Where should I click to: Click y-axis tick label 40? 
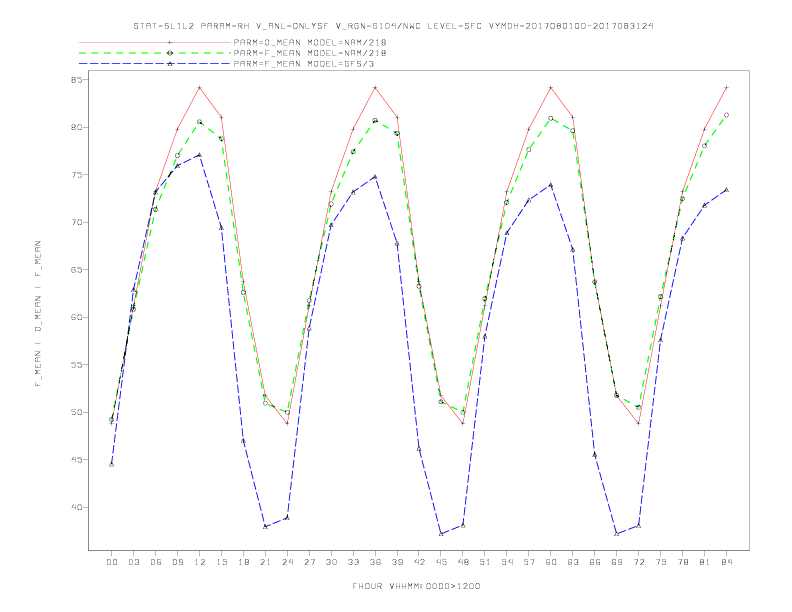click(77, 507)
